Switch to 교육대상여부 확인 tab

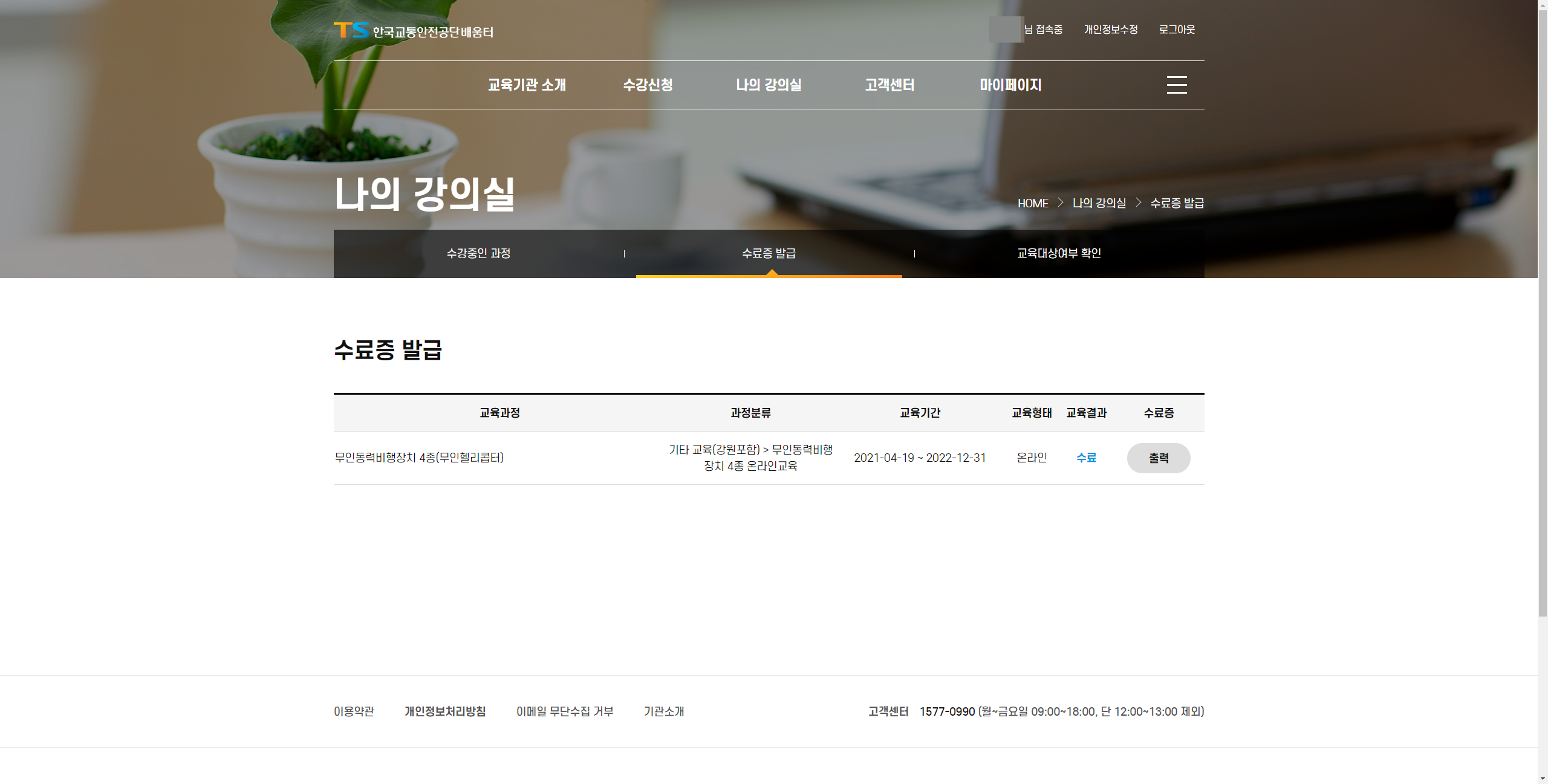pyautogui.click(x=1059, y=253)
